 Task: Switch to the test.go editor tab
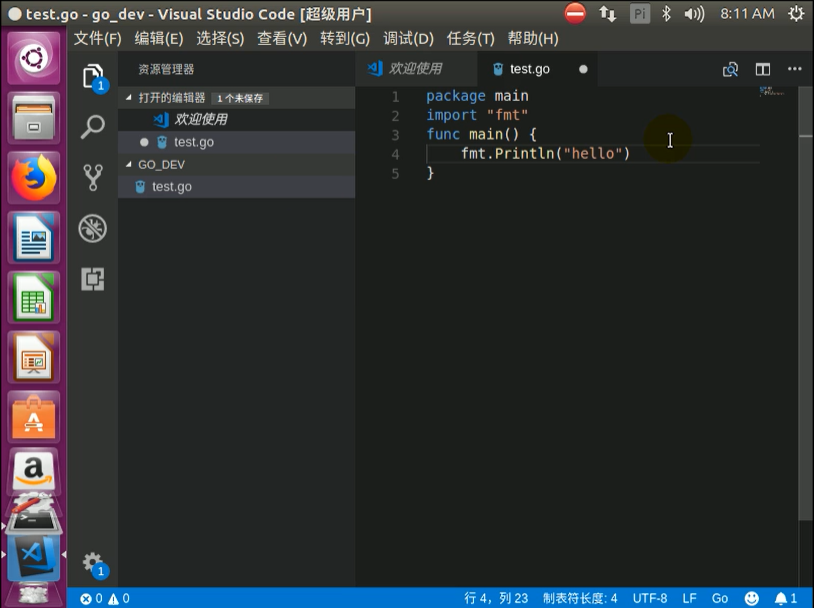tap(529, 69)
